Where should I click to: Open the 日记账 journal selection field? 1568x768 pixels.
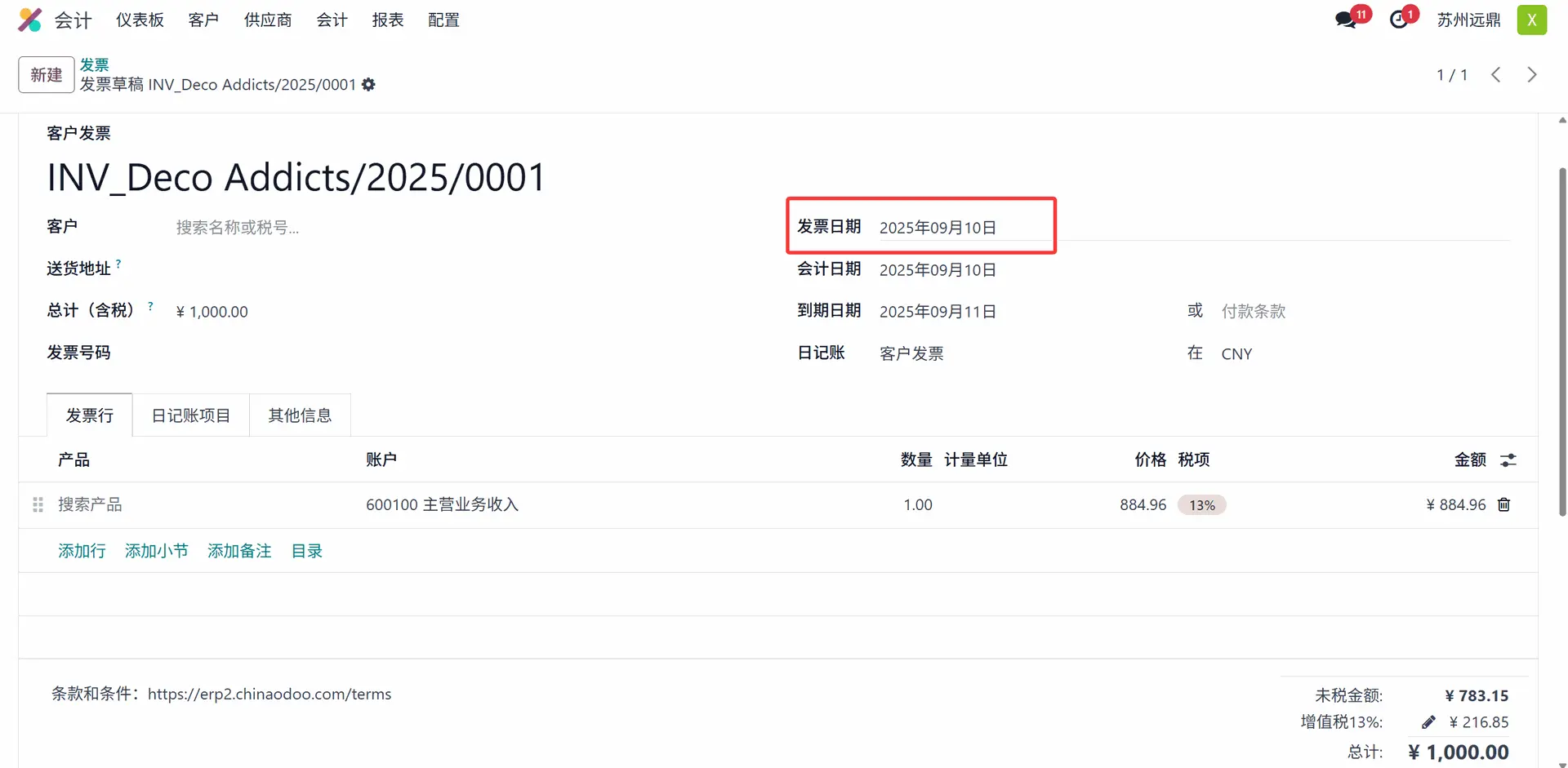click(x=980, y=354)
